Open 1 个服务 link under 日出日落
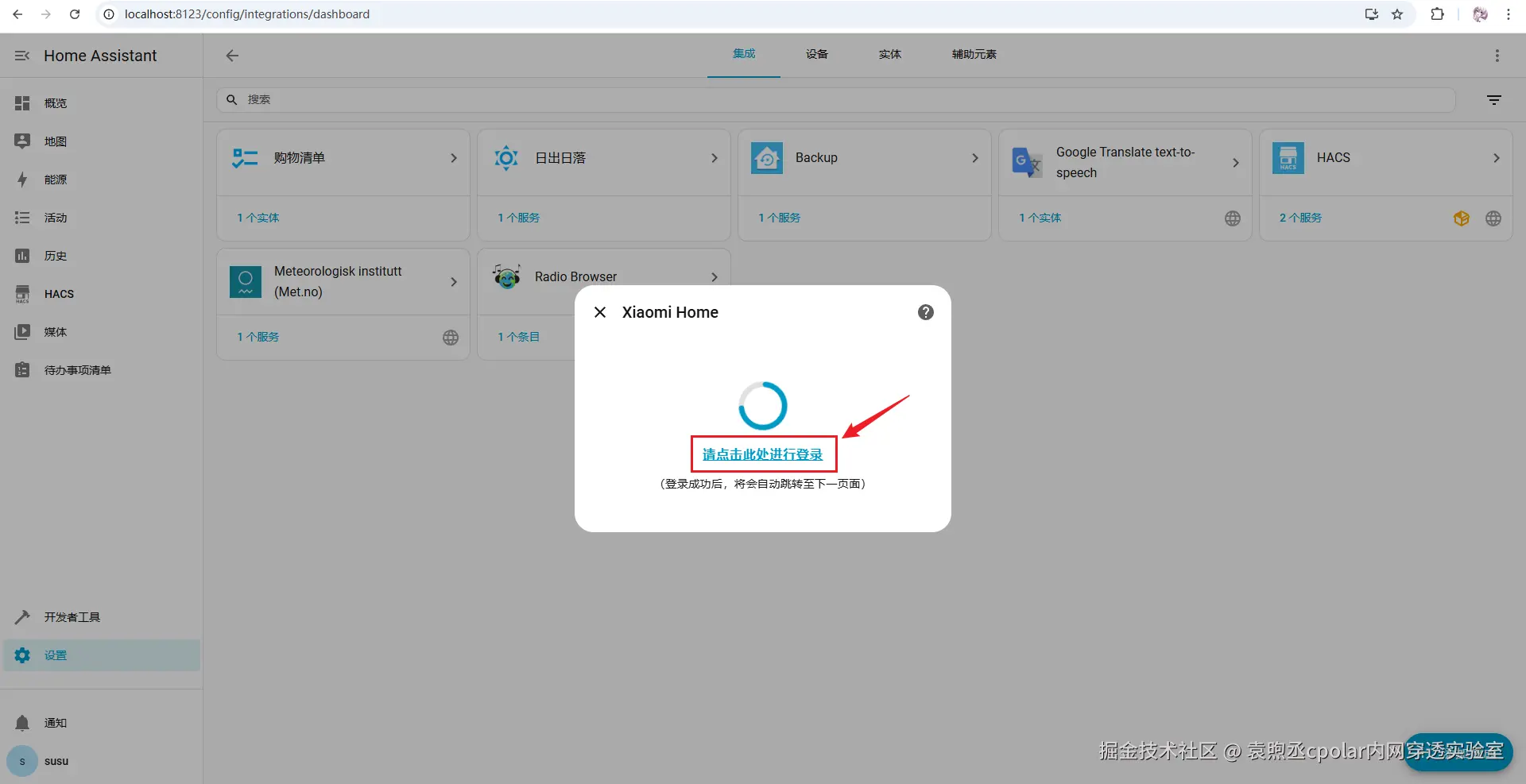 (x=519, y=218)
